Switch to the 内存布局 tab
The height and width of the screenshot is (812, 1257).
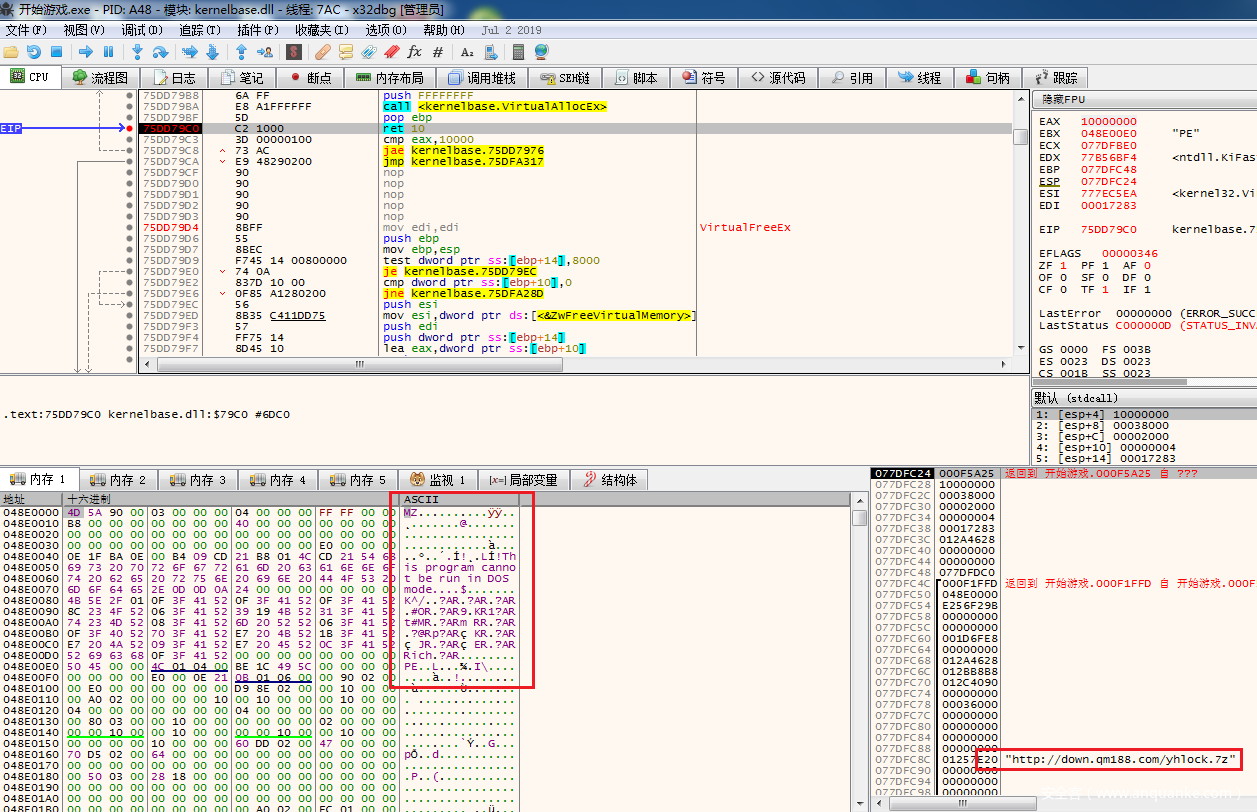[390, 77]
